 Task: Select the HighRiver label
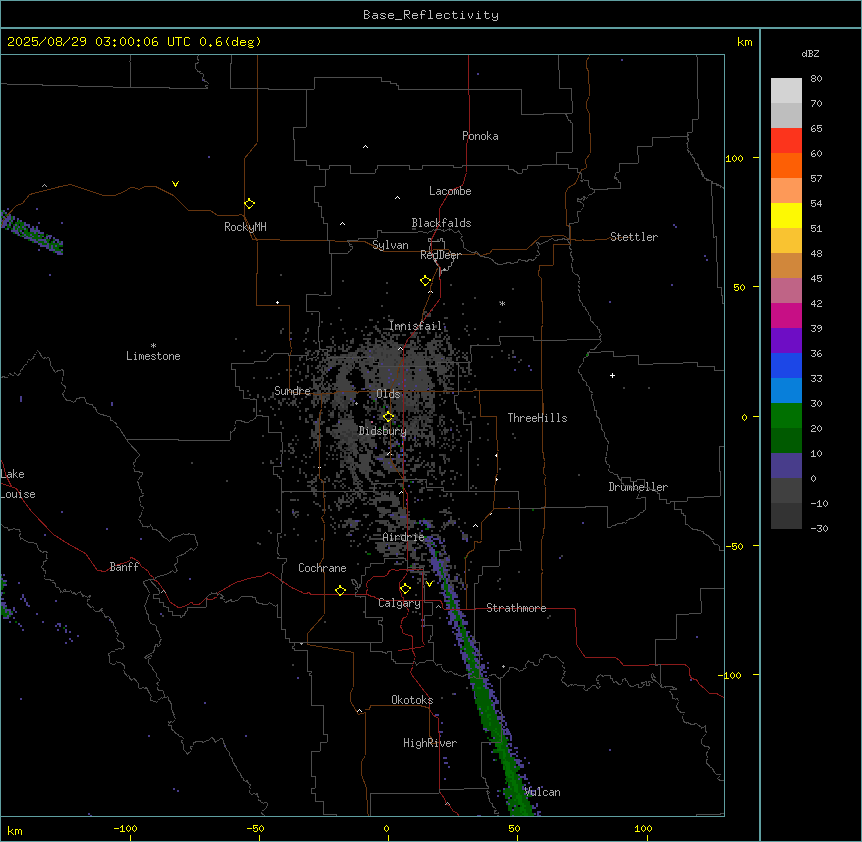430,743
